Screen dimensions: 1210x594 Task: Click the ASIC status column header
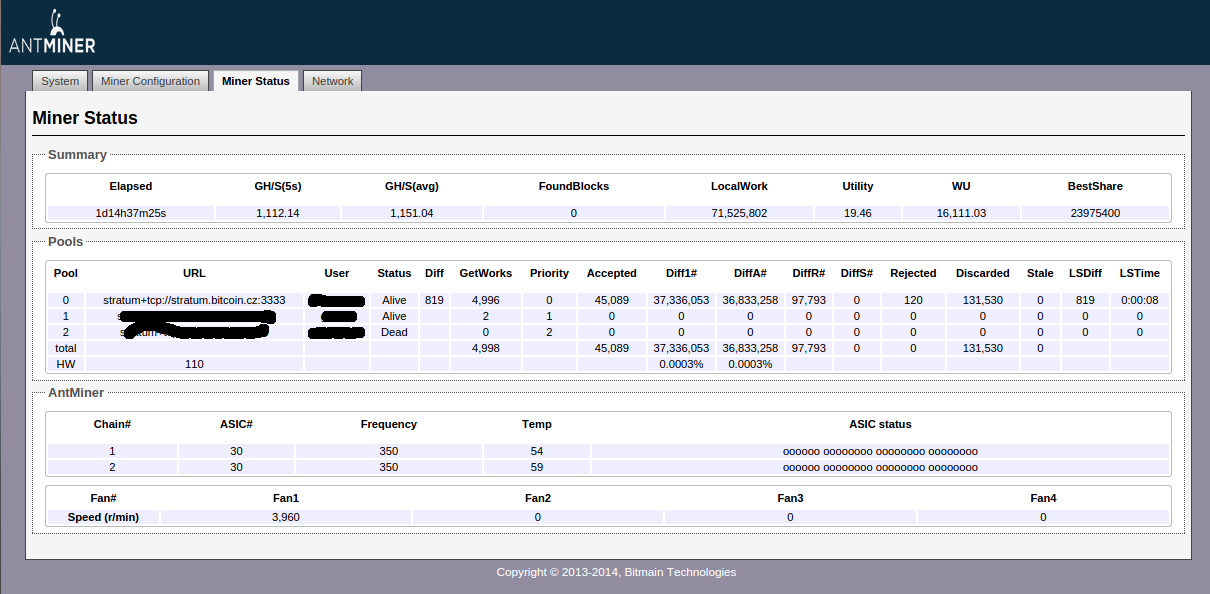pos(880,424)
